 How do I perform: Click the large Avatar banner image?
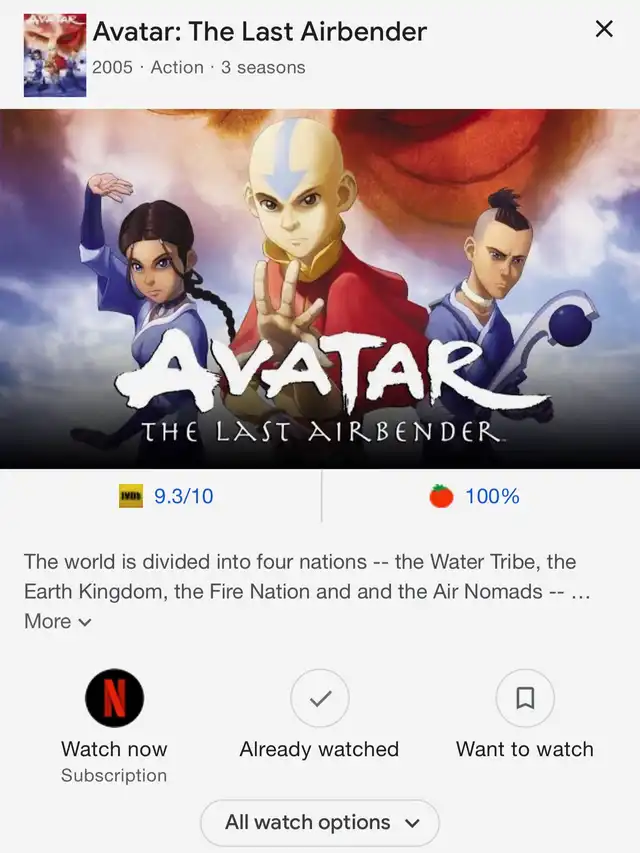click(x=320, y=289)
